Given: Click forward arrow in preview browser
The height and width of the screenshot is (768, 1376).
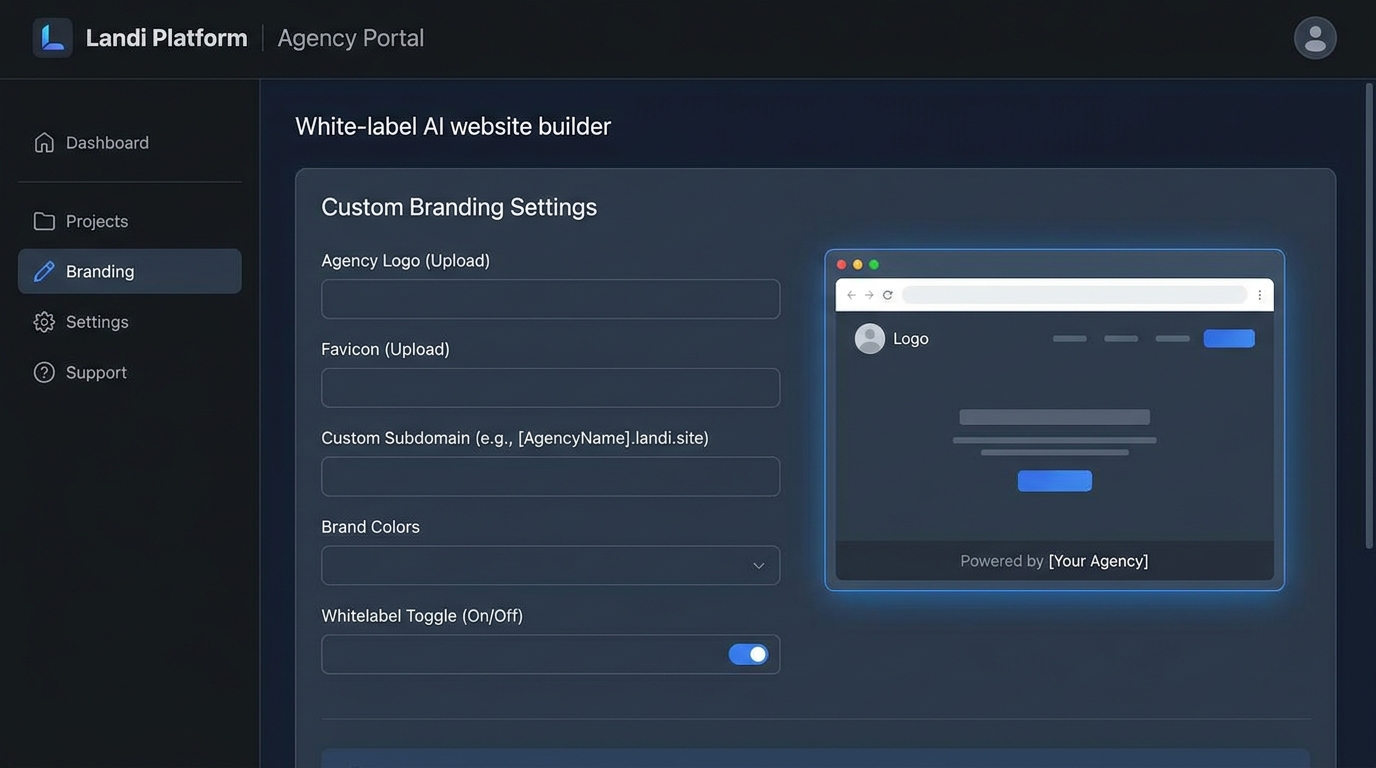Looking at the screenshot, I should (869, 295).
